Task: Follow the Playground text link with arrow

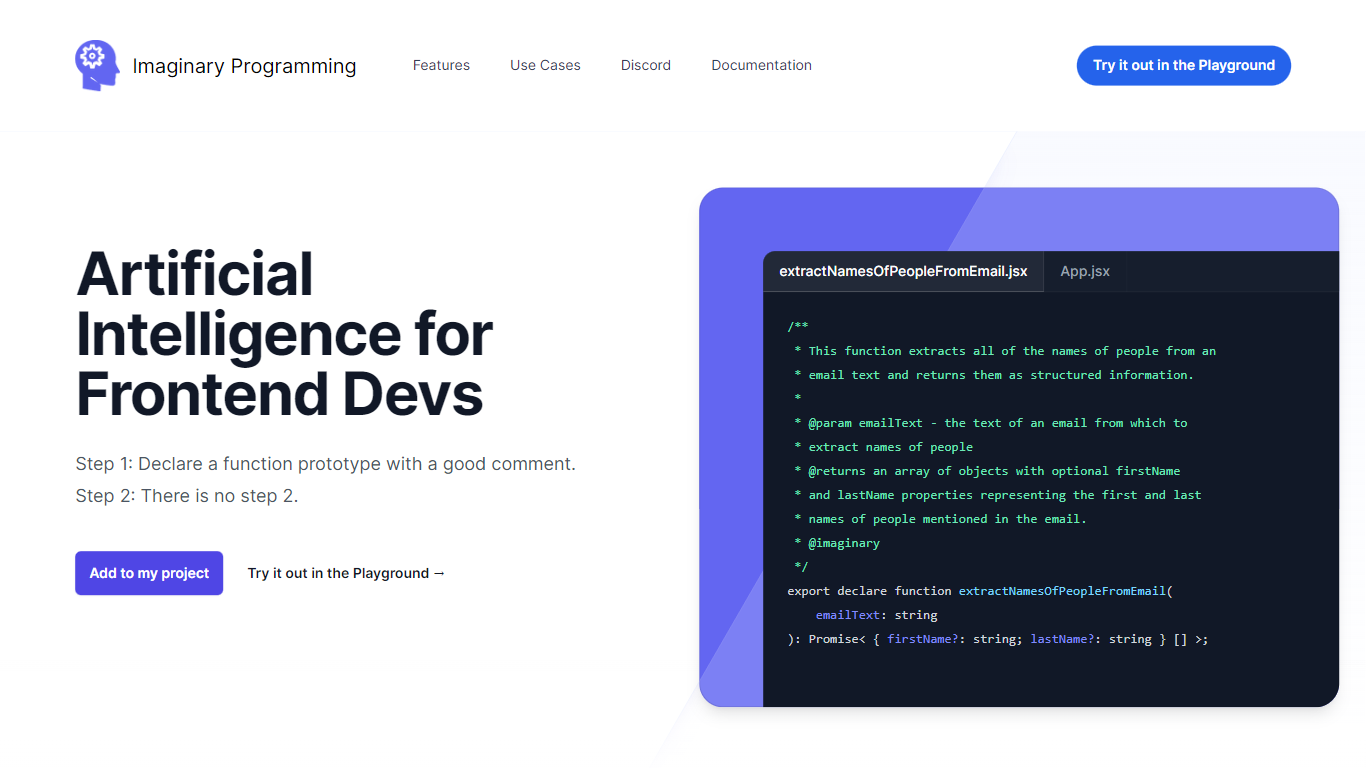Action: 346,573
